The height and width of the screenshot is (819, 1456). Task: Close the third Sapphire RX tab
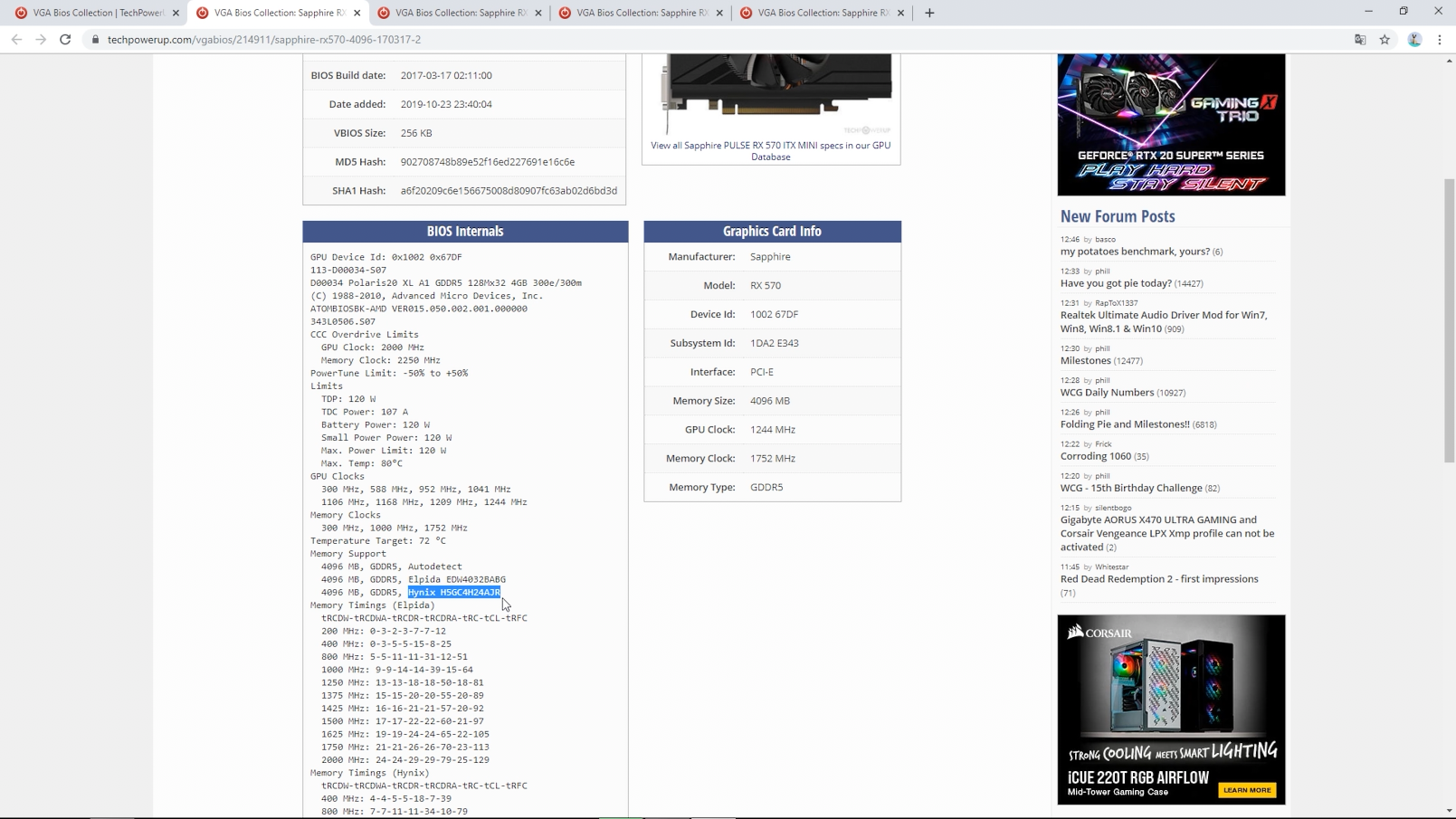click(538, 13)
